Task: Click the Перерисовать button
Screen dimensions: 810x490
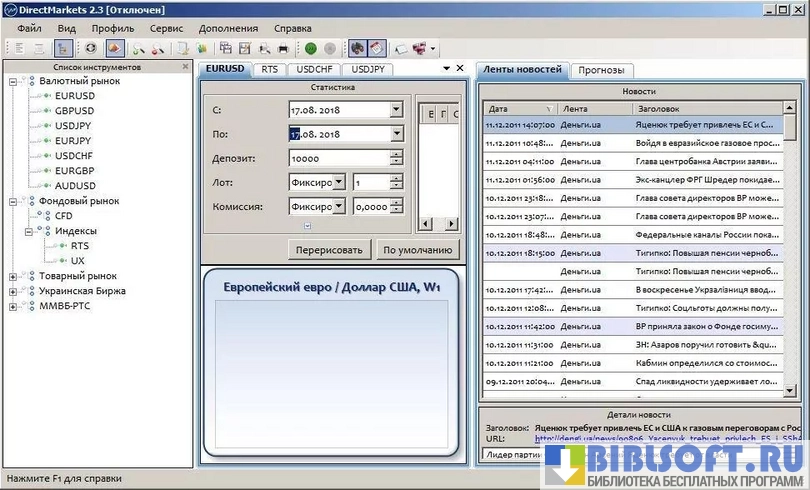Action: pyautogui.click(x=329, y=250)
